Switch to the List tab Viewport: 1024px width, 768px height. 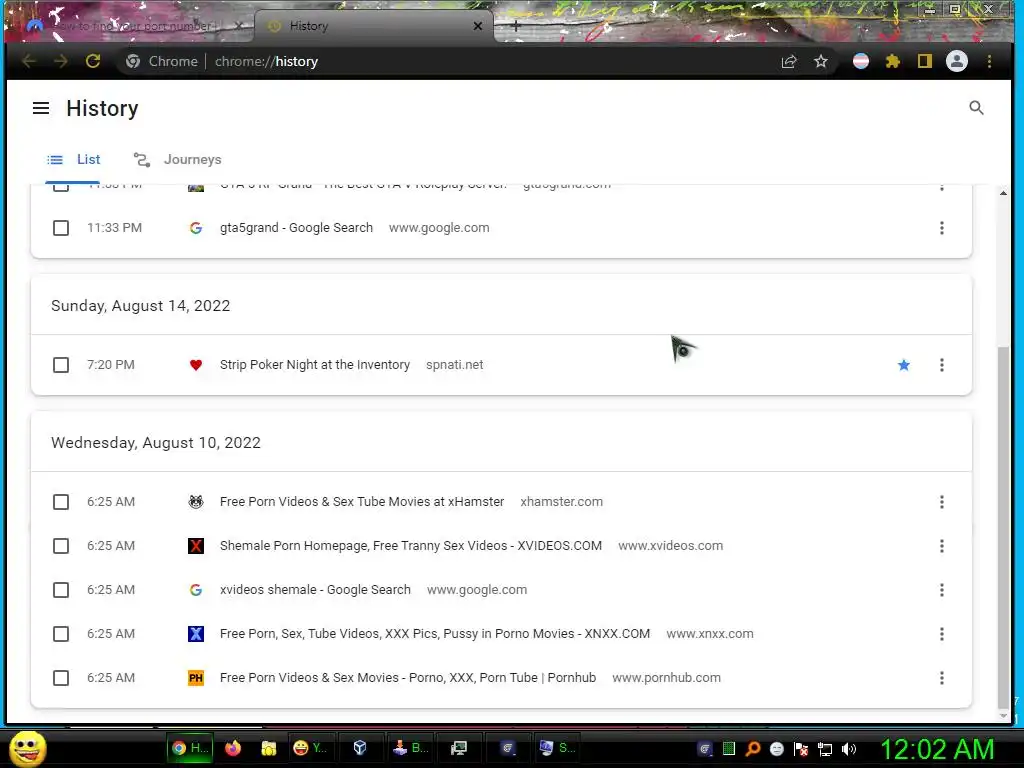[73, 159]
